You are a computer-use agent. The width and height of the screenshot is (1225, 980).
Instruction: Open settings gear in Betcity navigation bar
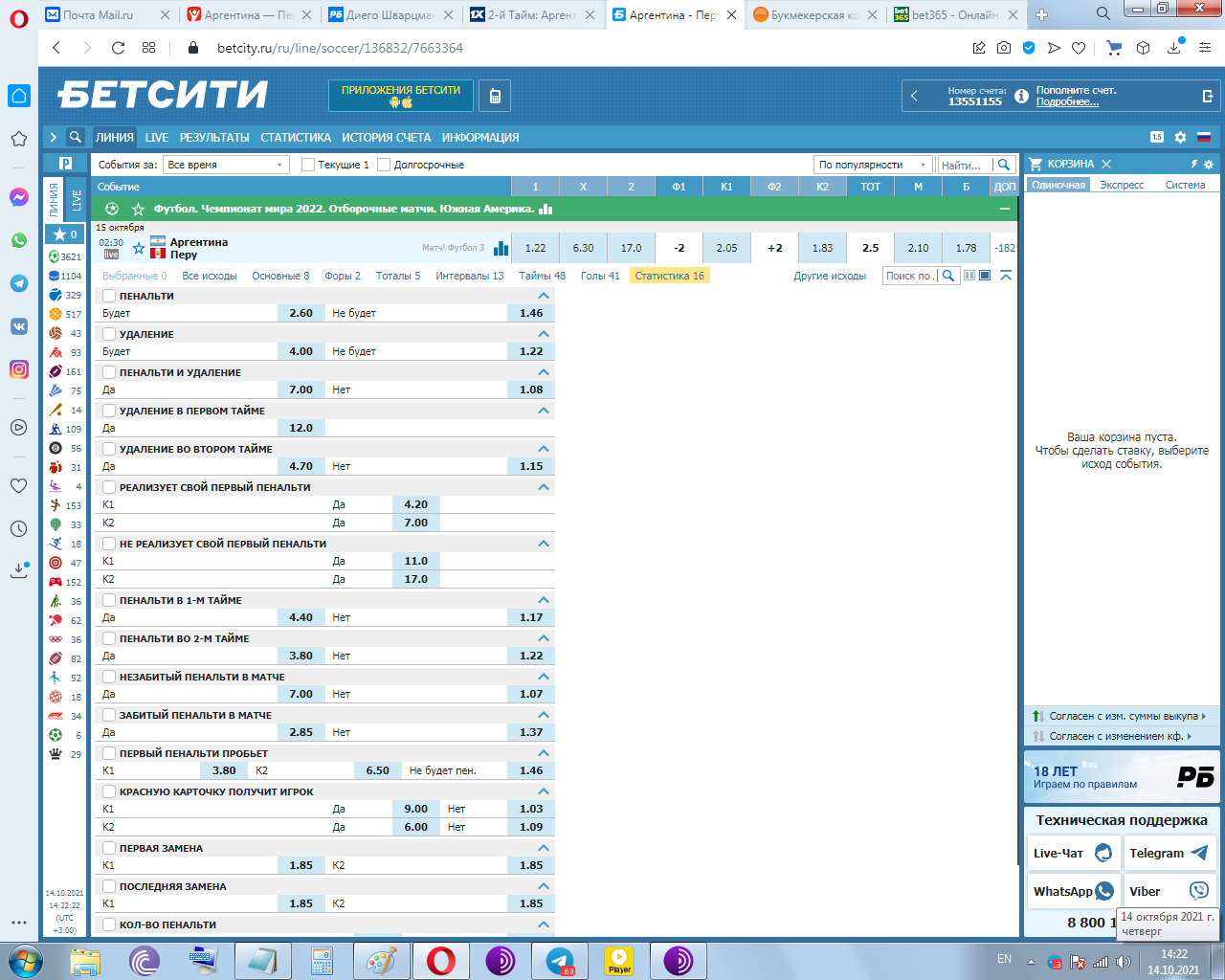[x=1180, y=137]
